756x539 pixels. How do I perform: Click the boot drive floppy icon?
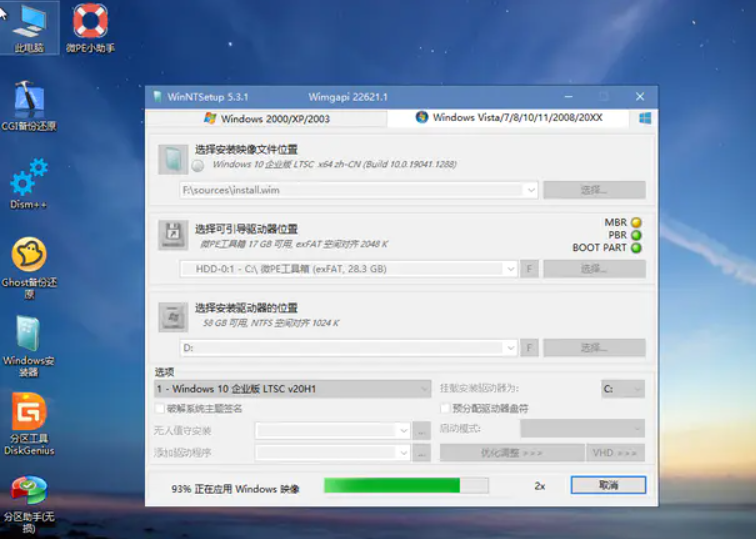(173, 235)
